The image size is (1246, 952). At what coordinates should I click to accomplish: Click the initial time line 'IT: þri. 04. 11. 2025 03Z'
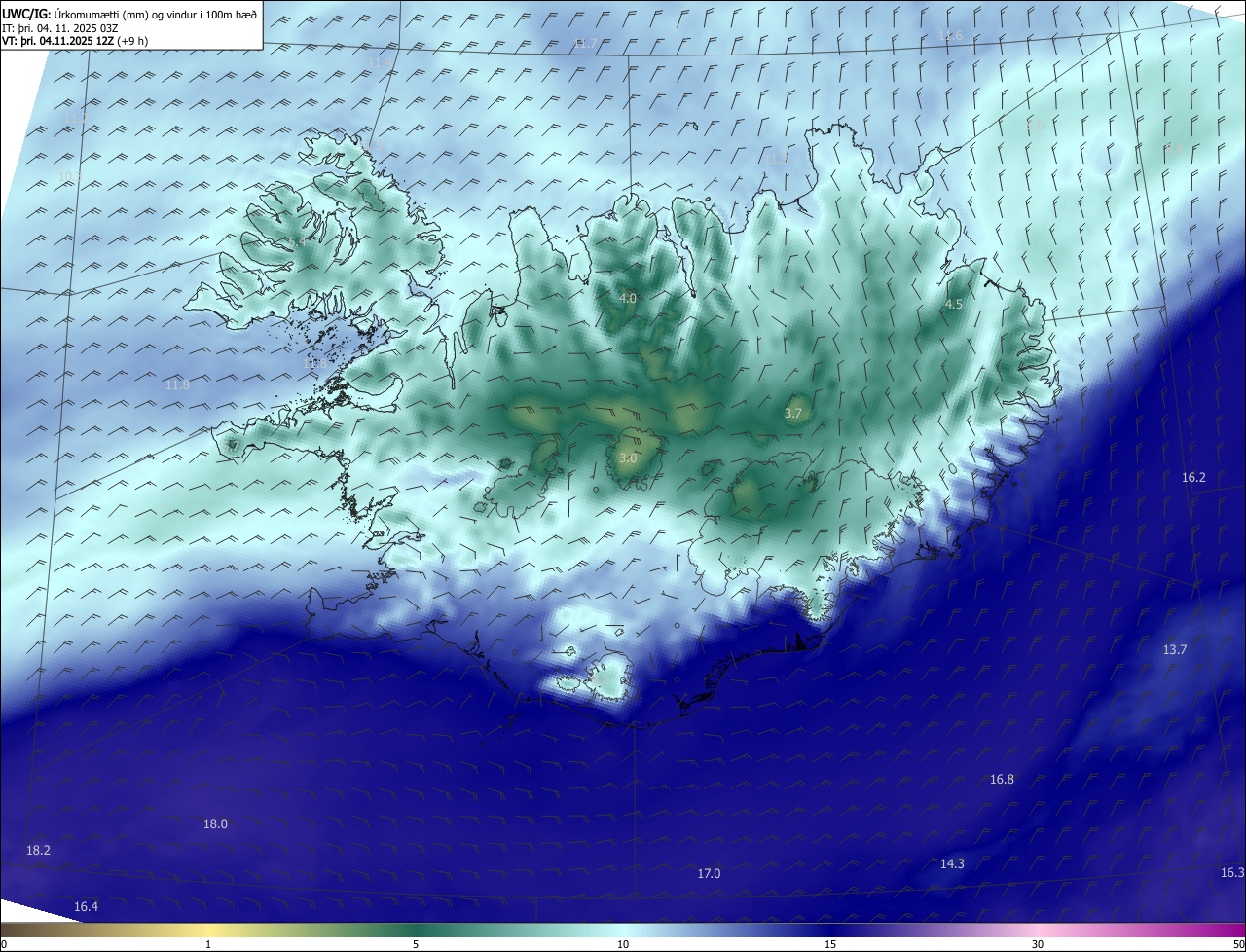pyautogui.click(x=60, y=27)
